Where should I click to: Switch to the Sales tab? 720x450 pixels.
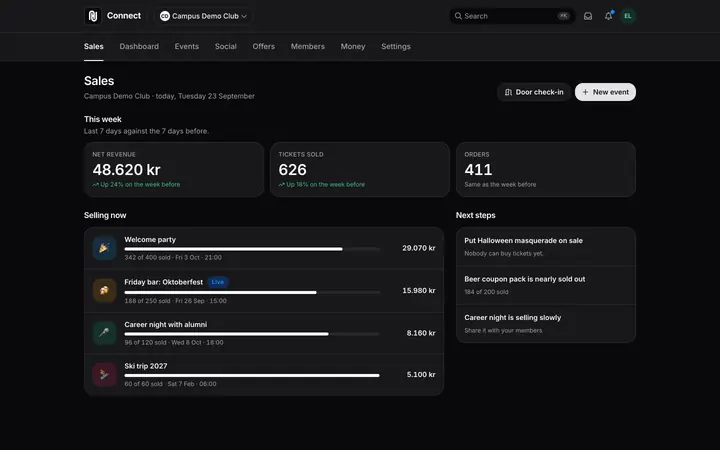tap(94, 46)
